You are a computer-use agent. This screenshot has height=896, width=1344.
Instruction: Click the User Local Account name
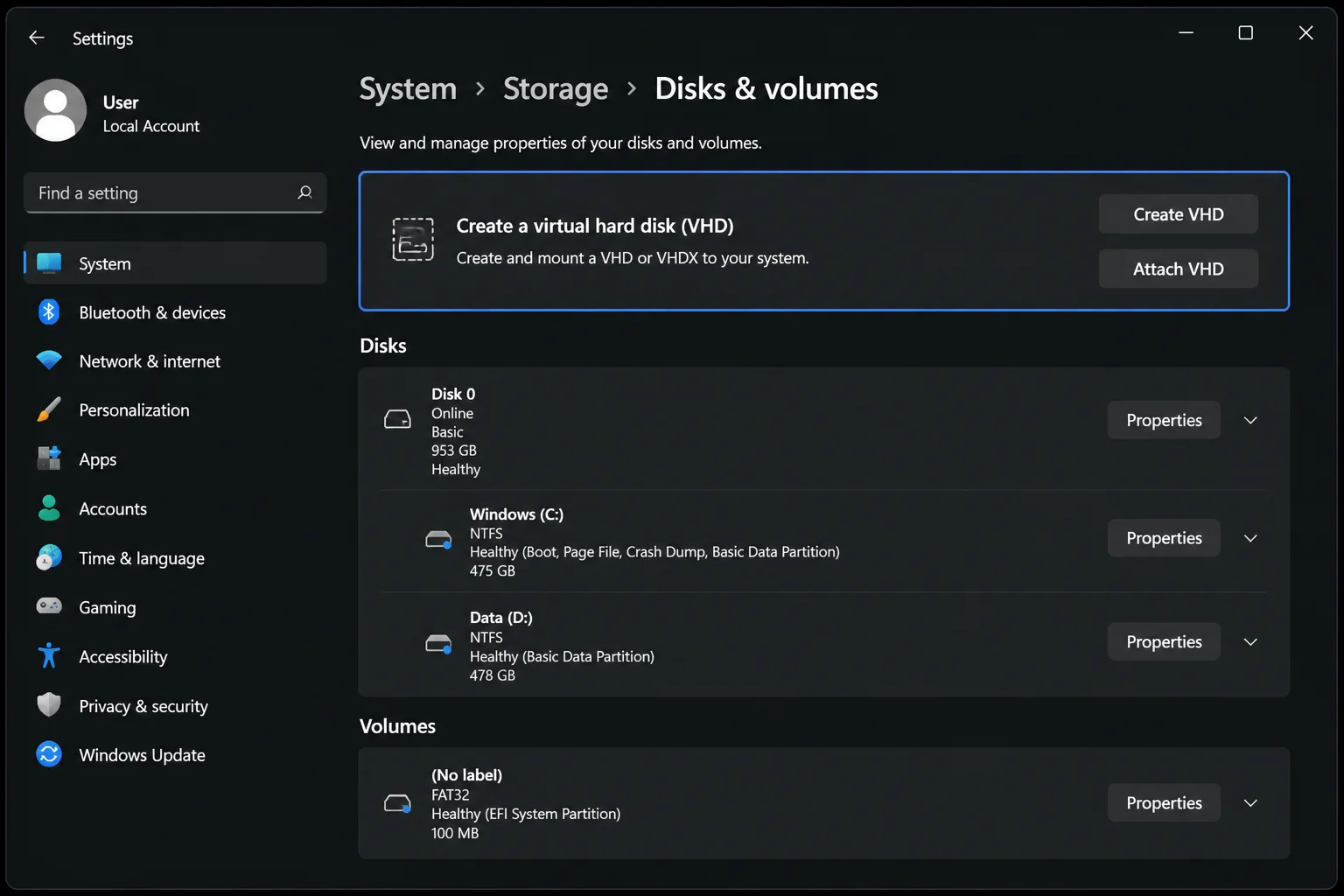(150, 114)
